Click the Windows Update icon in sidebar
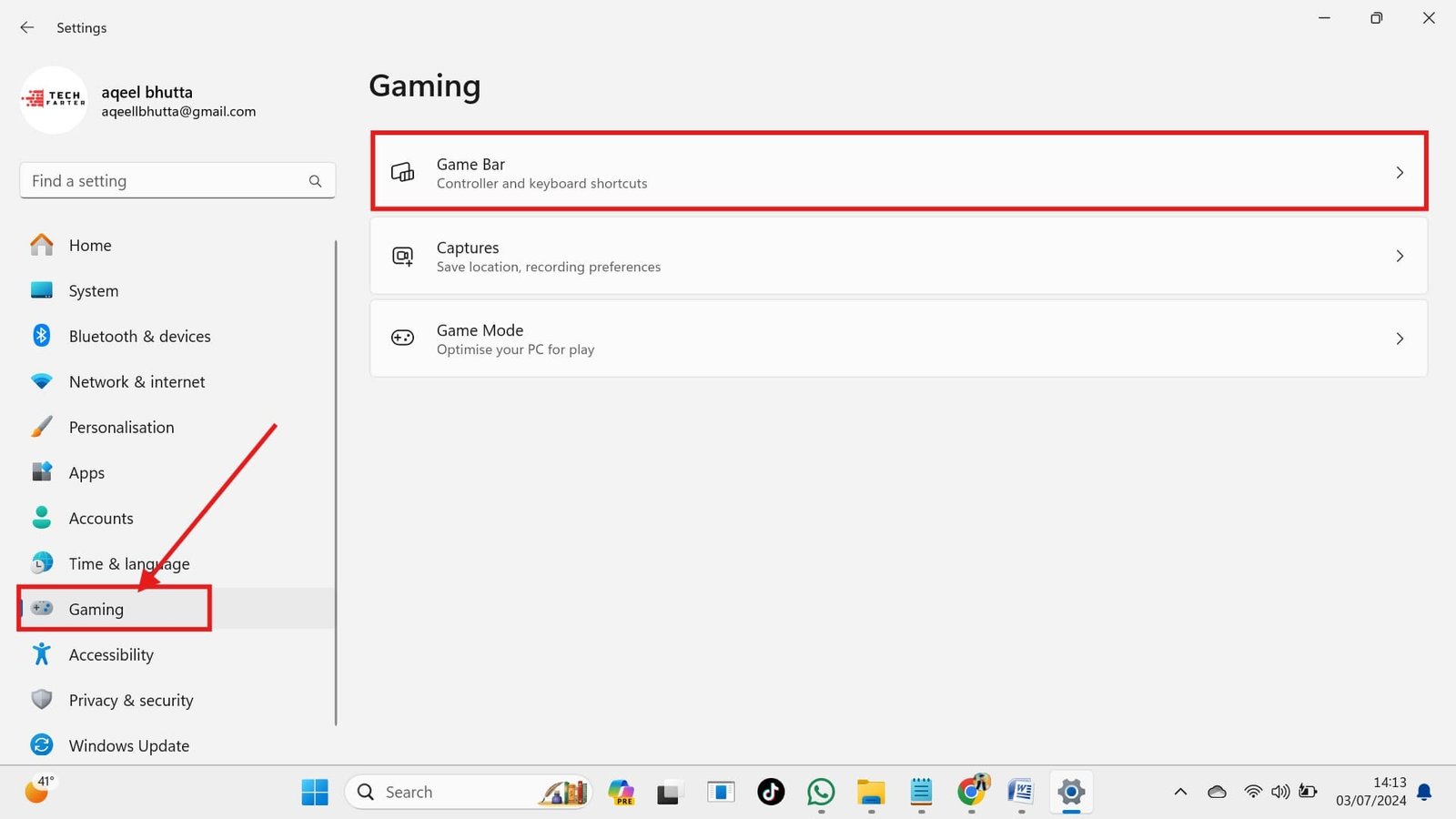The height and width of the screenshot is (819, 1456). (x=42, y=744)
